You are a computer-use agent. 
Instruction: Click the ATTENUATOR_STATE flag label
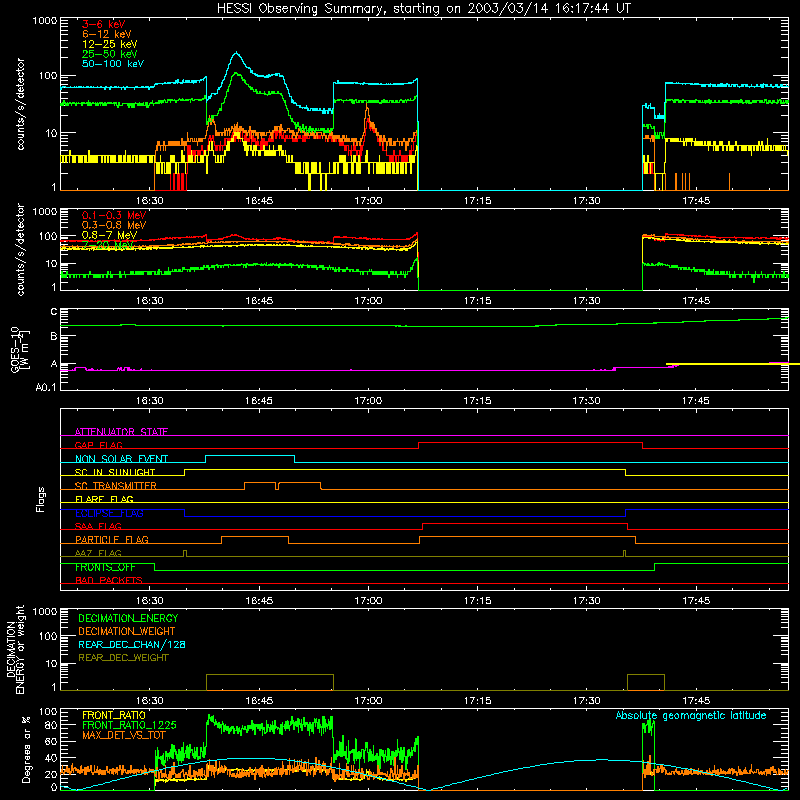121,432
